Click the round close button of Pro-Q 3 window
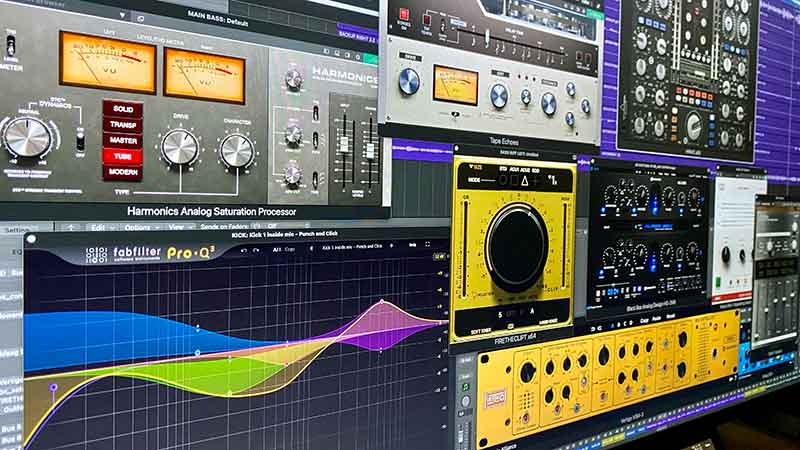The width and height of the screenshot is (800, 450). coord(32,239)
